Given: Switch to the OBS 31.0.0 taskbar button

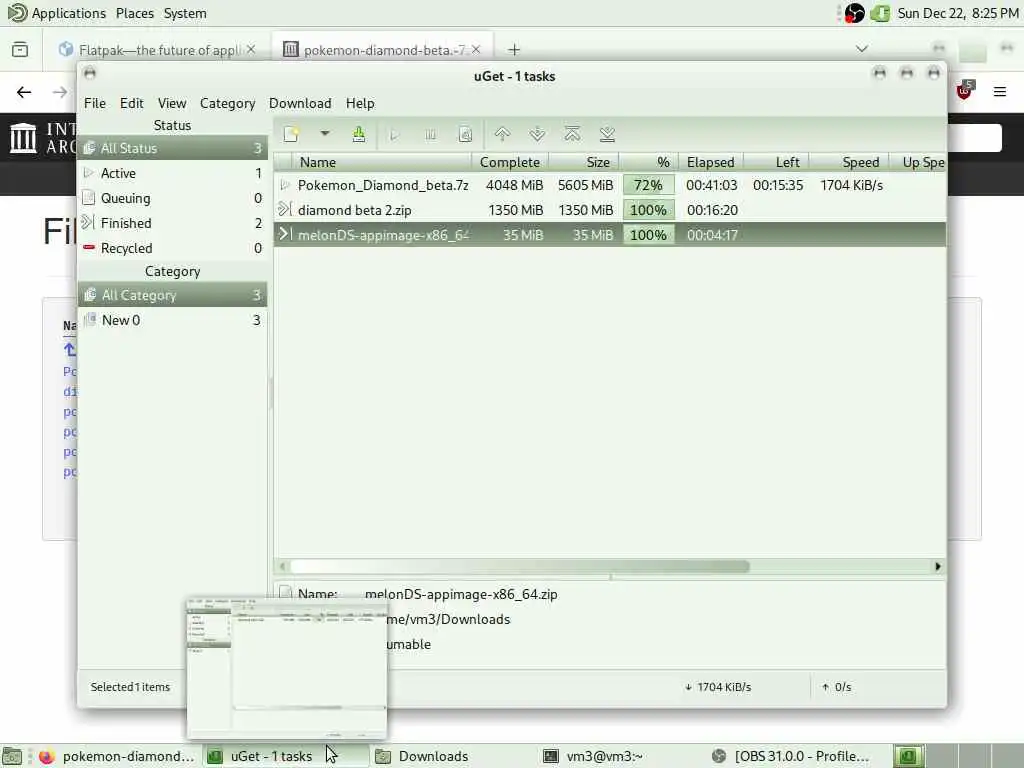Looking at the screenshot, I should tap(791, 756).
